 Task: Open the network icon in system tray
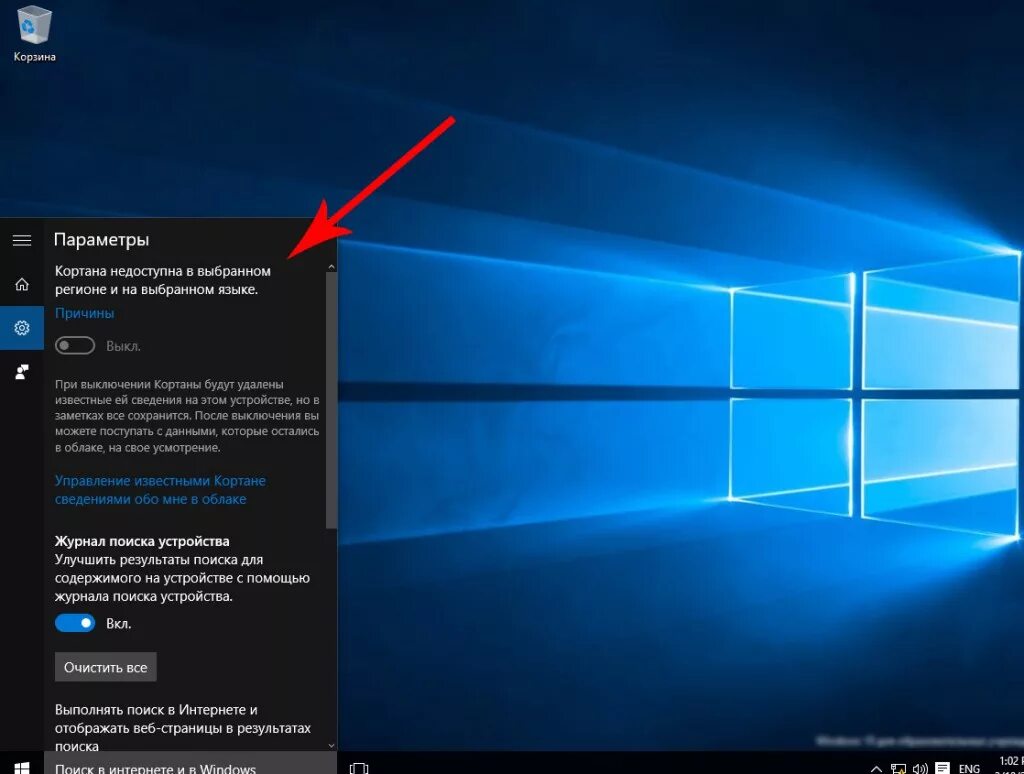(899, 769)
